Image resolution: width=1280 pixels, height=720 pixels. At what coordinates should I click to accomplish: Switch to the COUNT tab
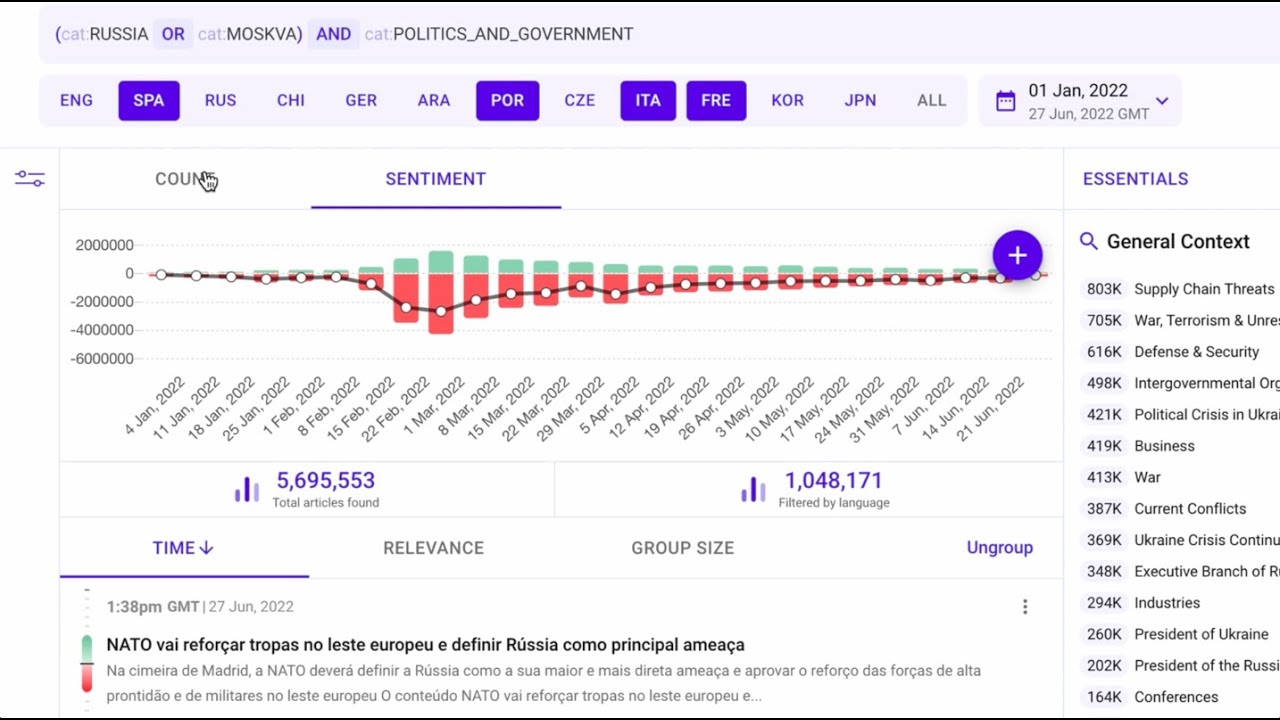182,179
